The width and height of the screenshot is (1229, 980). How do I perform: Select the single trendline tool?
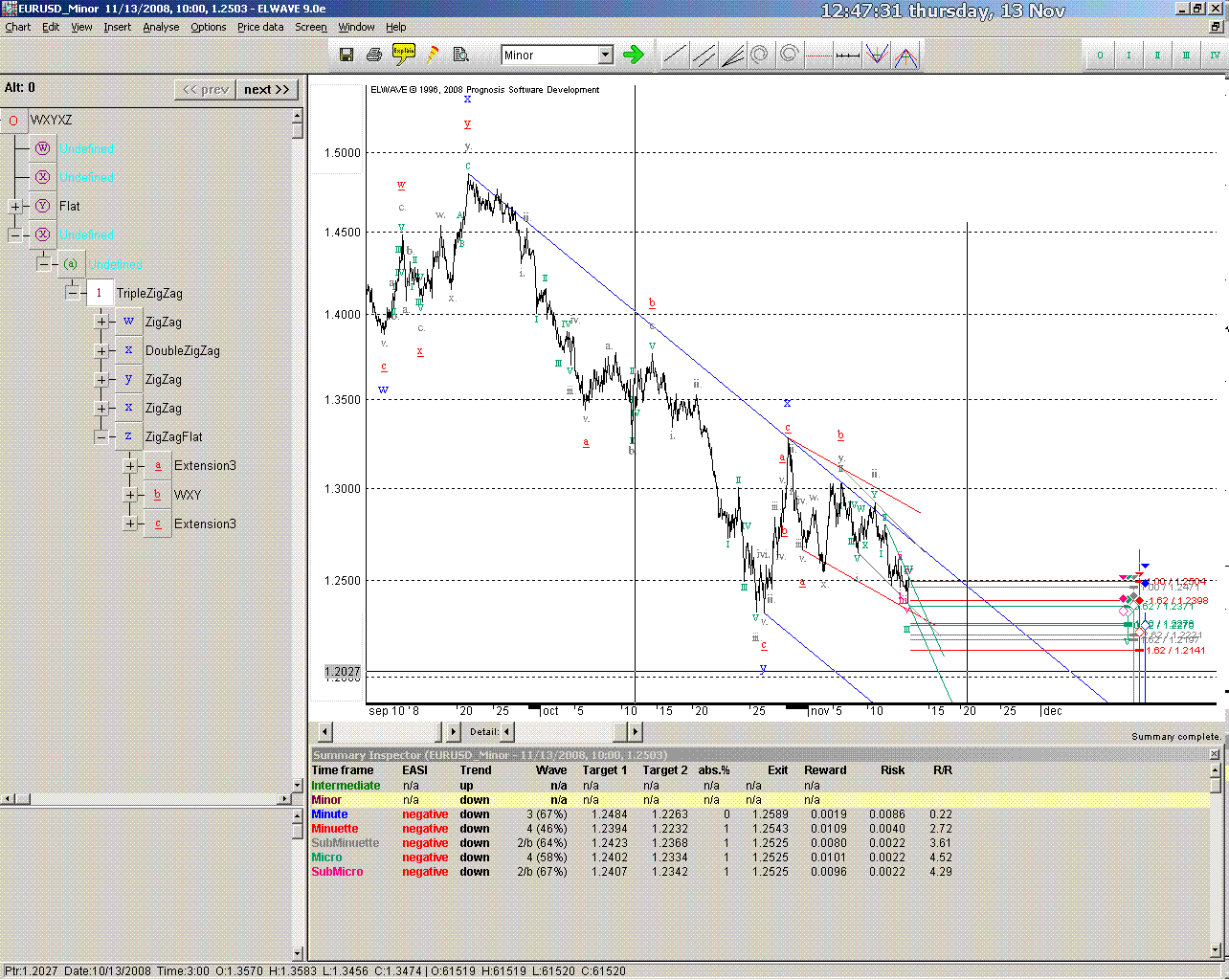[675, 56]
